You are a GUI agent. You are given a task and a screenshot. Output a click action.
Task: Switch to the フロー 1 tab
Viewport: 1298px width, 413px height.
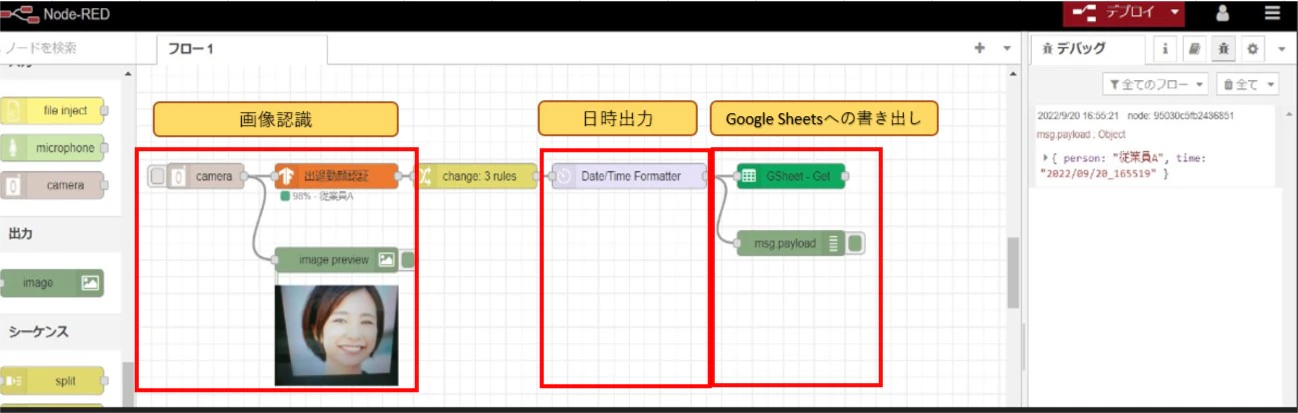[x=241, y=49]
